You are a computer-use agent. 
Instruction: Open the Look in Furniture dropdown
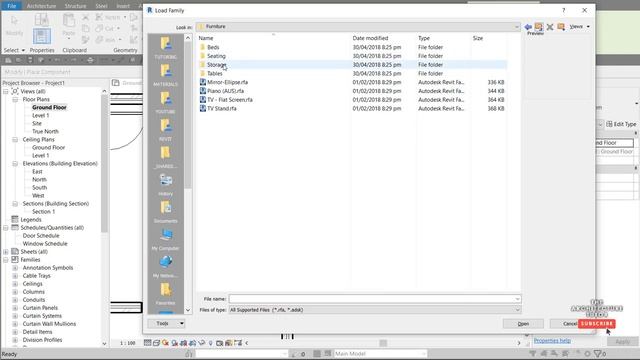358,27
